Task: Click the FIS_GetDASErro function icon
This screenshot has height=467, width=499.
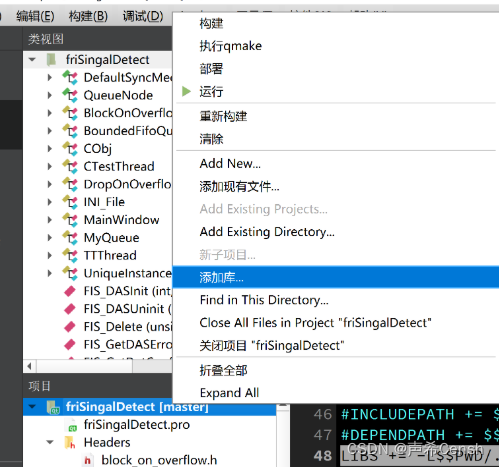Action: (70, 344)
